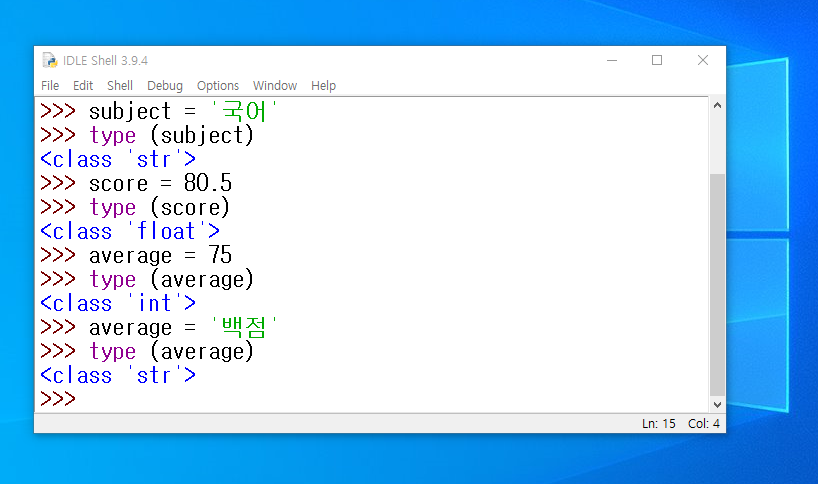Click the empty prompt on the last line

pos(58,399)
